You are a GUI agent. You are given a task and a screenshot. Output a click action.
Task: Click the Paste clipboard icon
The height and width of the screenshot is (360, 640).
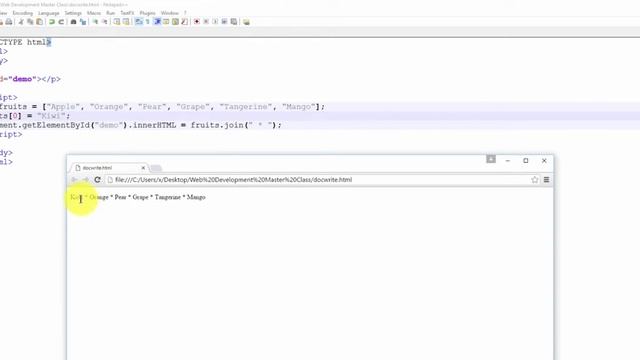(x=40, y=22)
